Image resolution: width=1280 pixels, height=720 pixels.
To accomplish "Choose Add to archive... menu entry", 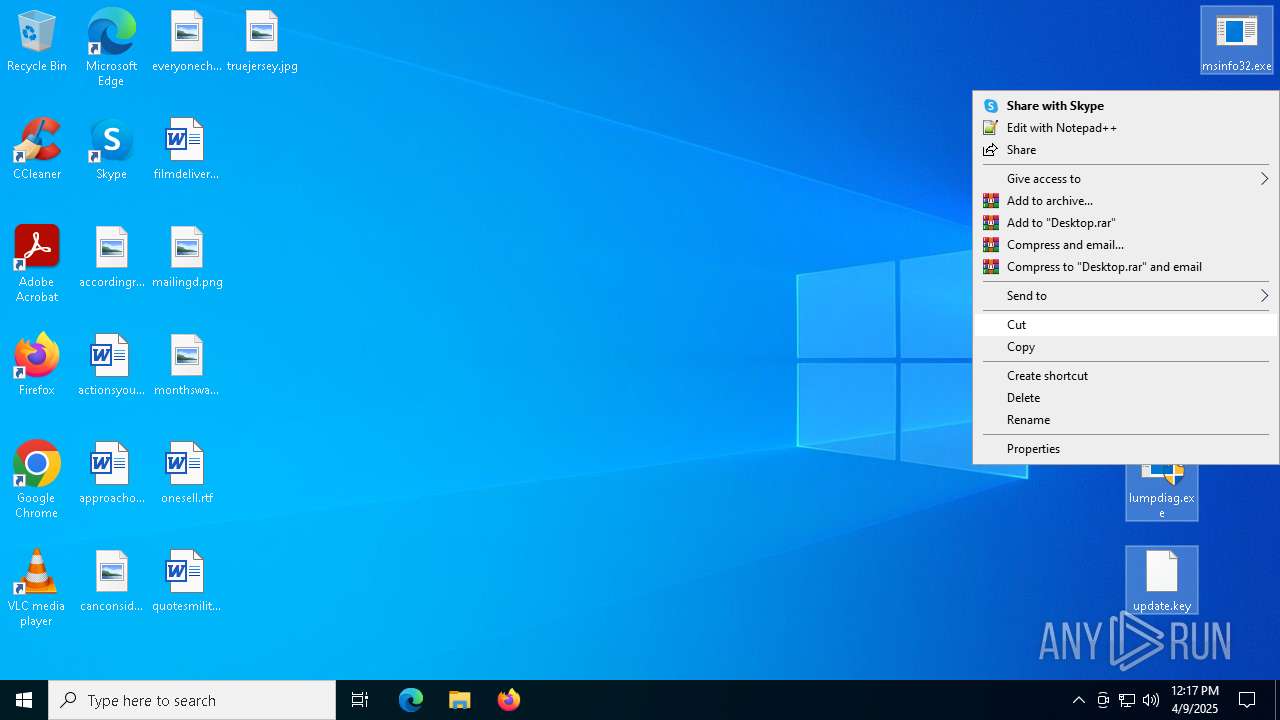I will pyautogui.click(x=1125, y=201).
